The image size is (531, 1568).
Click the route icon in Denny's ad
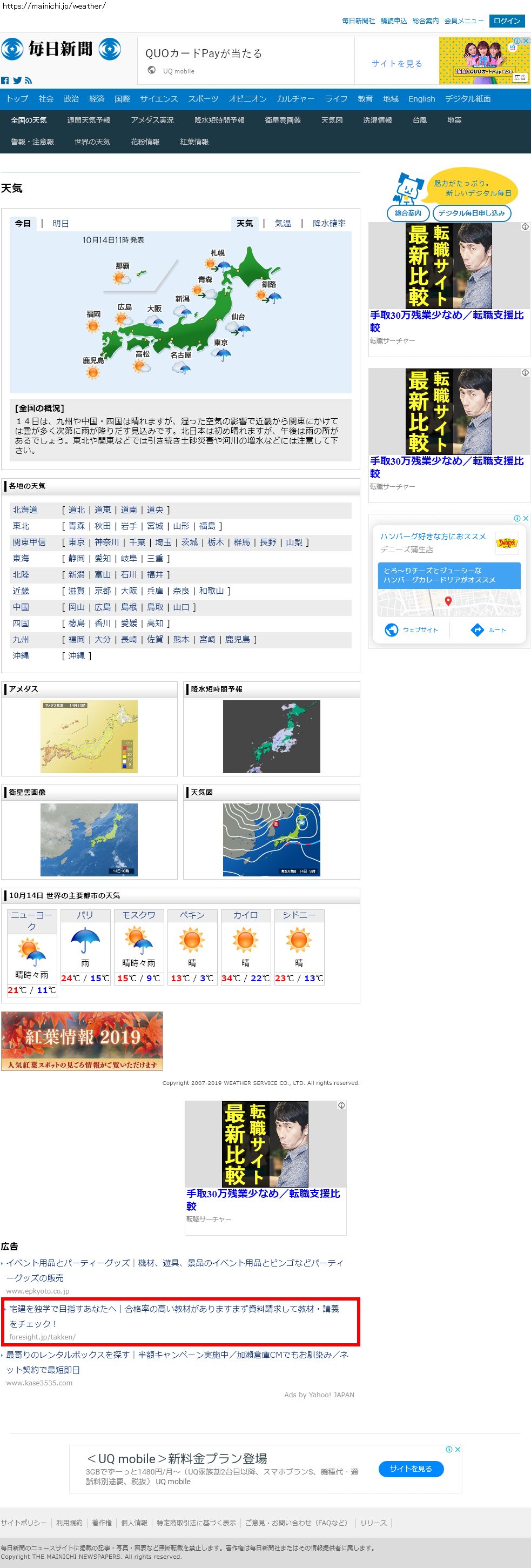pyautogui.click(x=478, y=630)
